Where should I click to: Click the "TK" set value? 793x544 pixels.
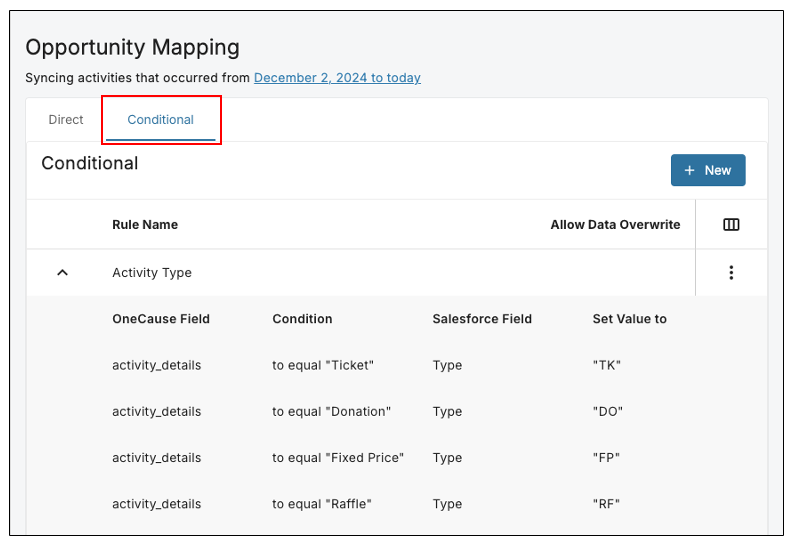click(x=606, y=365)
